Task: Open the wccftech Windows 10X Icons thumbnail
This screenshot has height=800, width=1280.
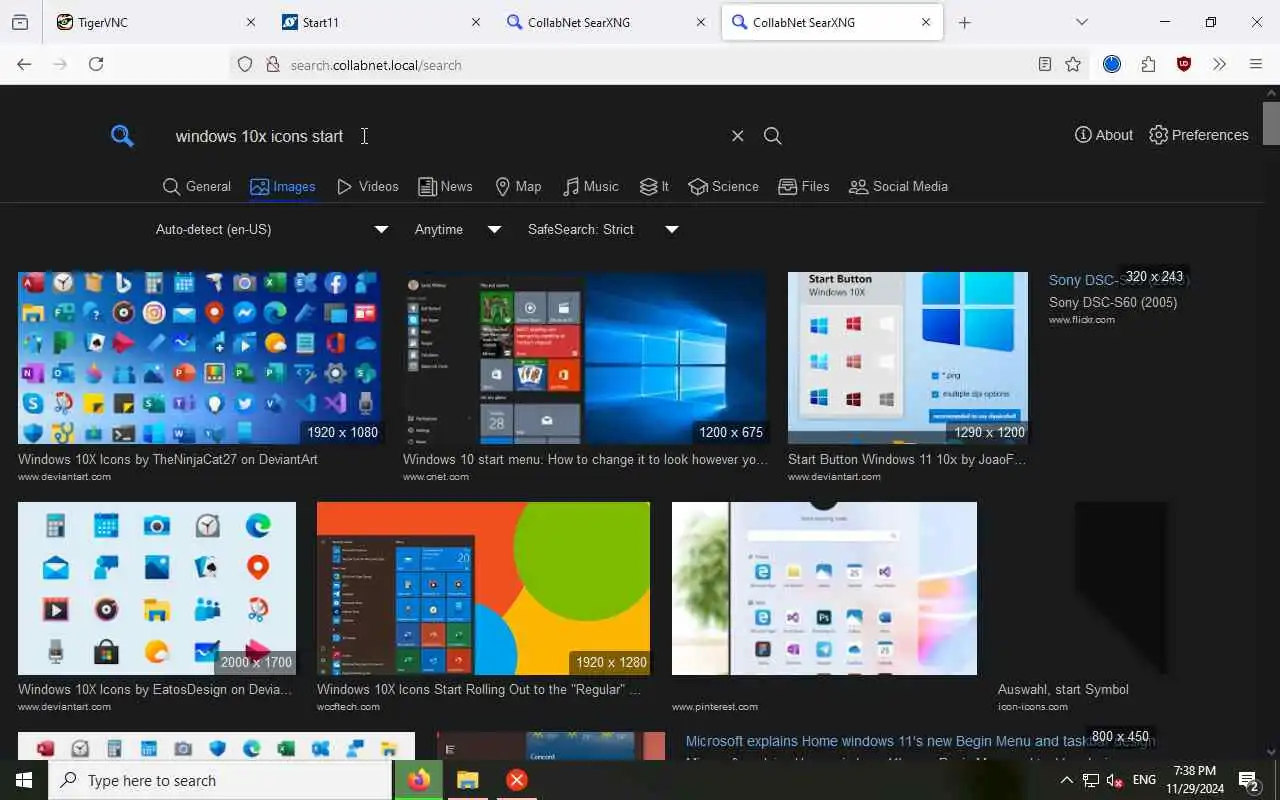Action: 483,588
